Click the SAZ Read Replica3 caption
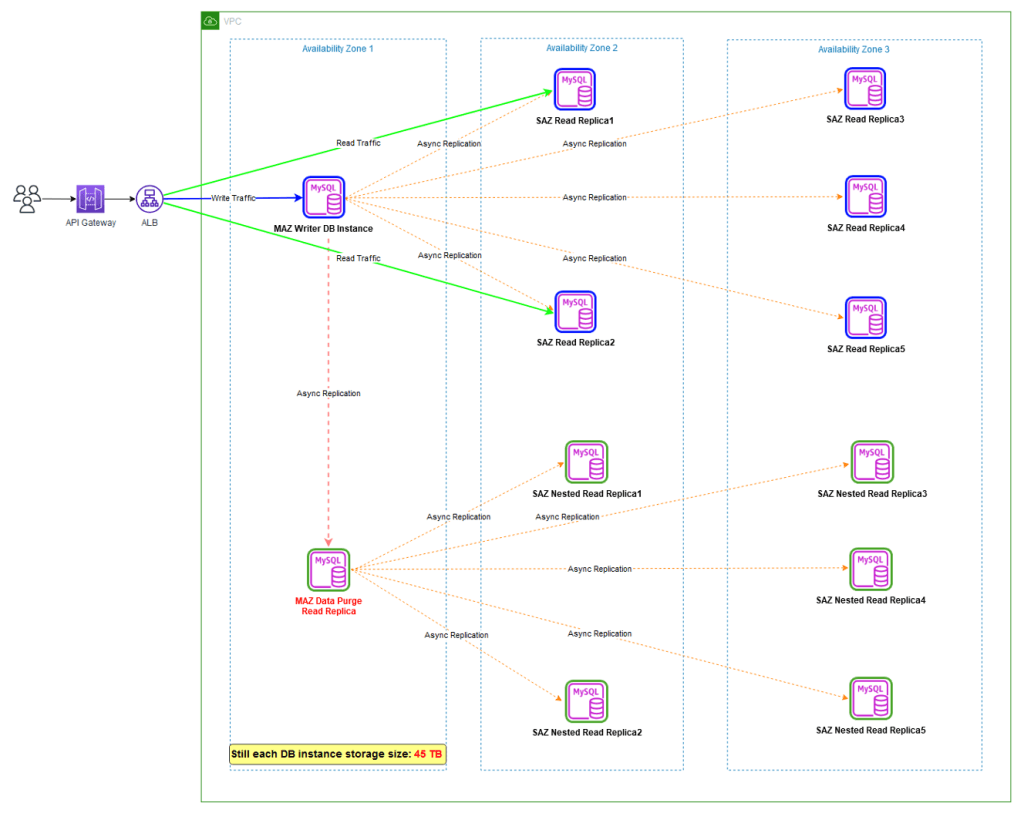 coord(865,119)
